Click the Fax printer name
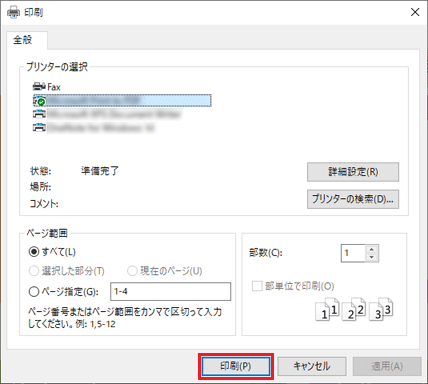The height and width of the screenshot is (384, 428). coord(54,87)
